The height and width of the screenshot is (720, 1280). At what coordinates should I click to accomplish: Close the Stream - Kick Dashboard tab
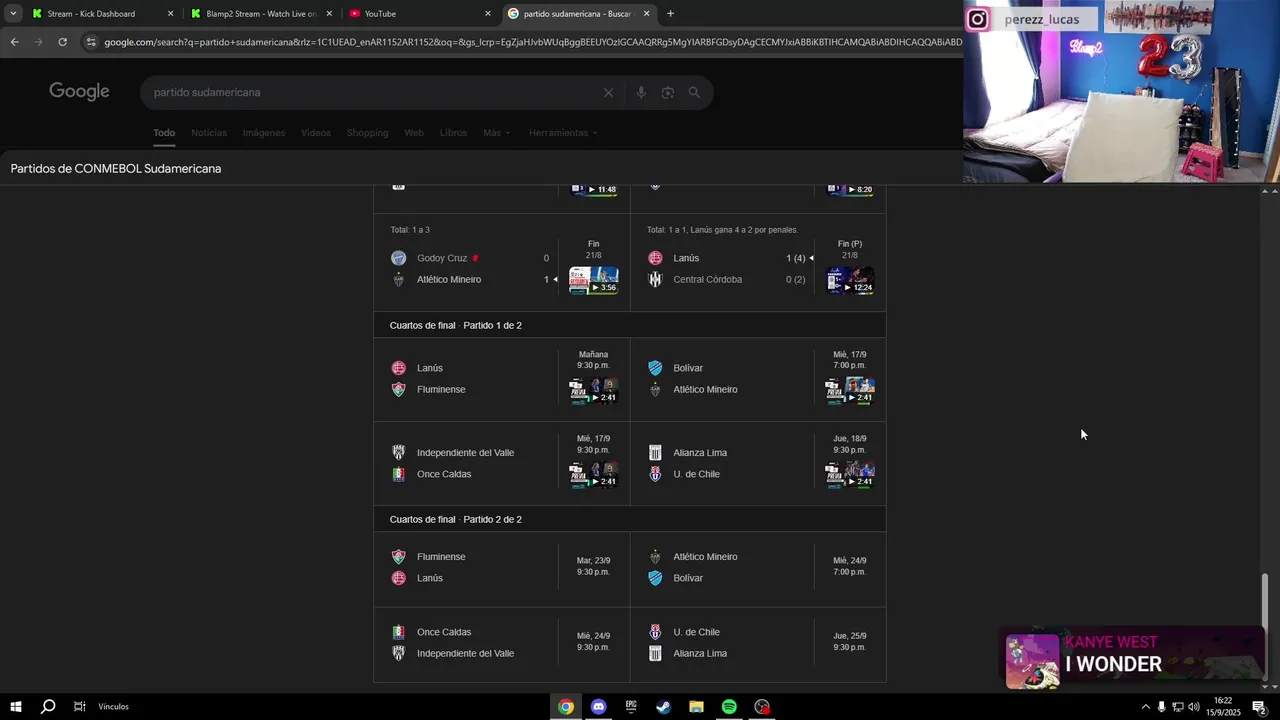coord(170,14)
